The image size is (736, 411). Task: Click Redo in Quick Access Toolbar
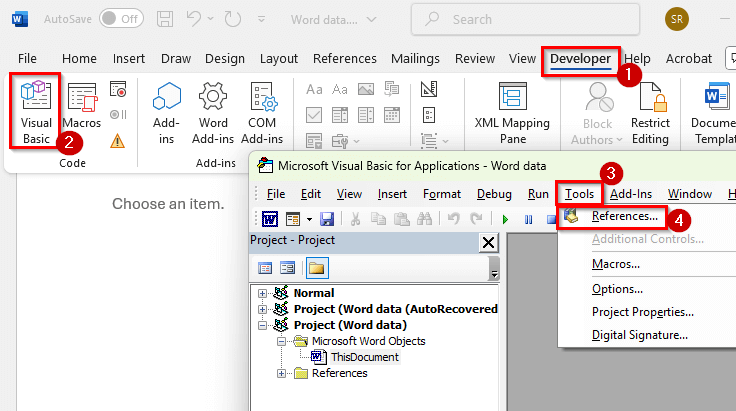click(x=233, y=19)
